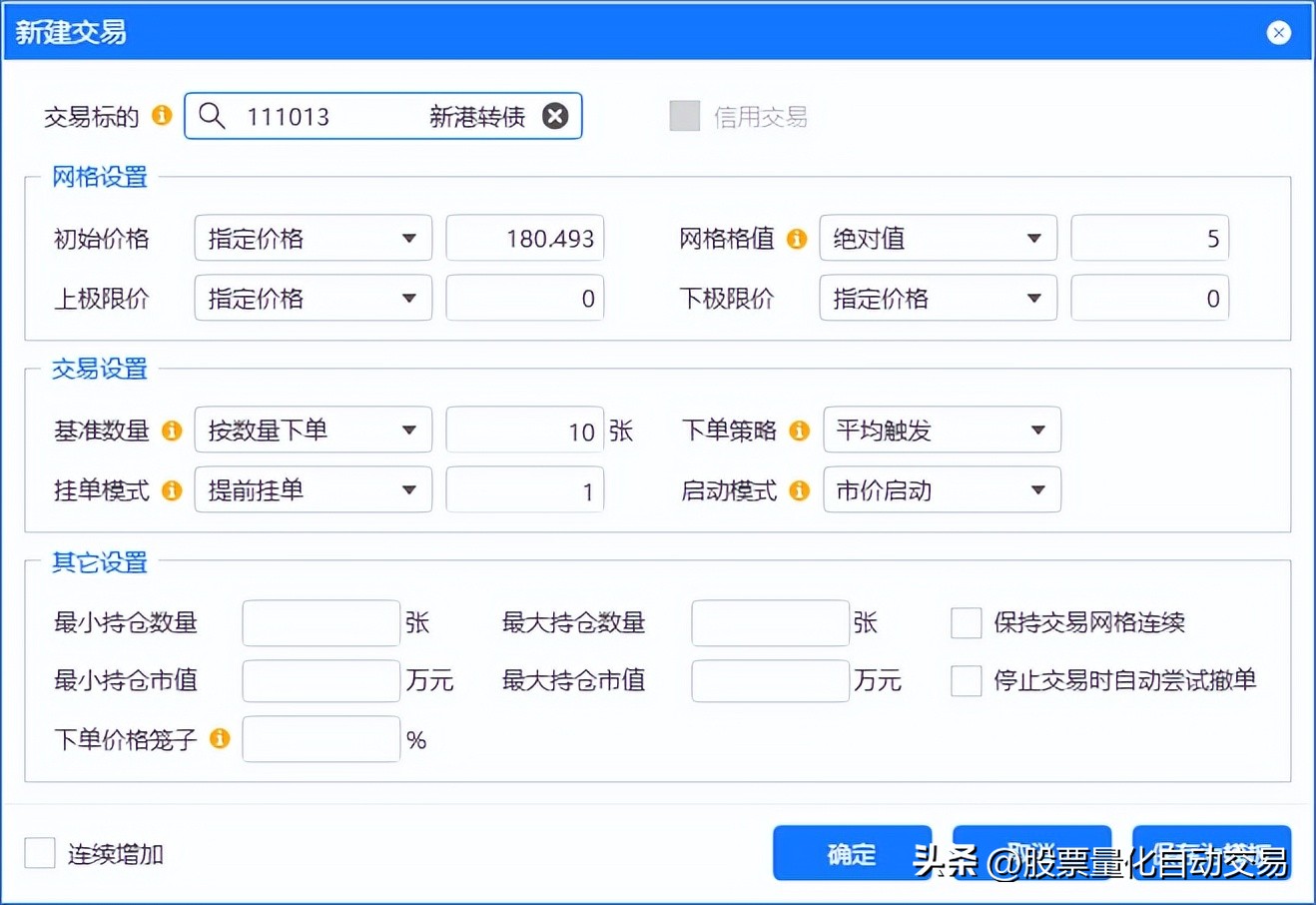The image size is (1316, 905).
Task: Click the magnifier search icon in the security field
Action: pyautogui.click(x=213, y=116)
